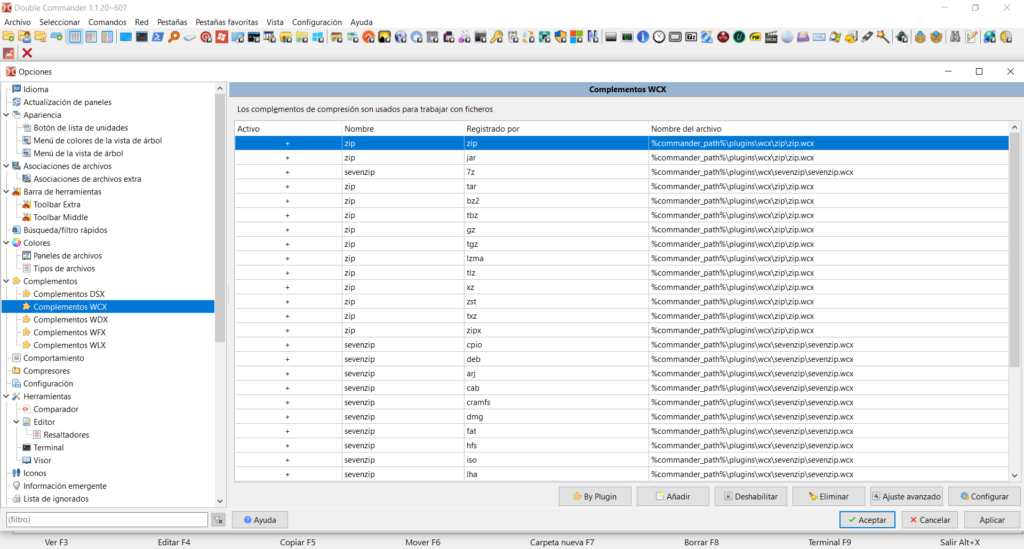
Task: Click the drive with plus toolbar icon
Action: coord(57,37)
